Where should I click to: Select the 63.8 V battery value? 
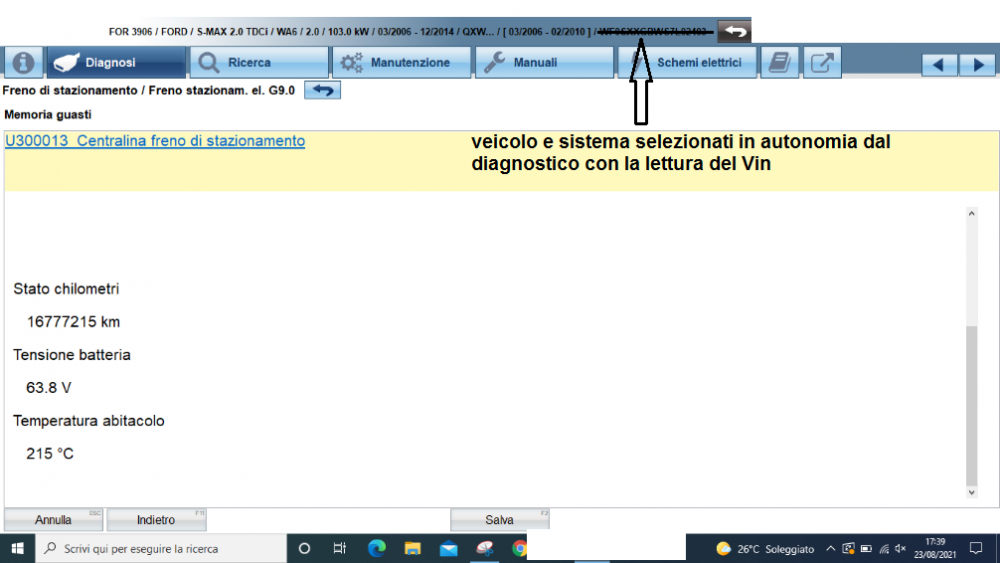click(48, 388)
